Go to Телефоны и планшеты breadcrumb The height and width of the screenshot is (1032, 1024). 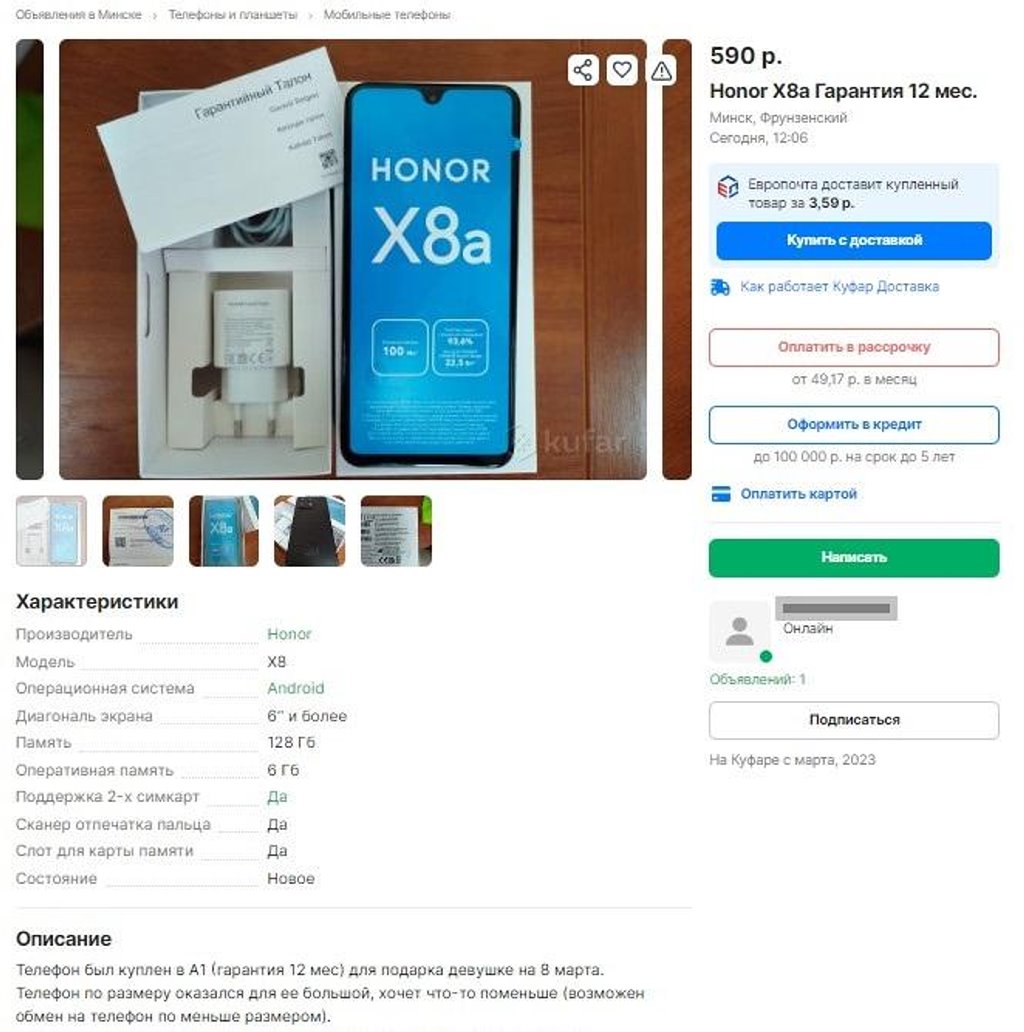coord(233,14)
